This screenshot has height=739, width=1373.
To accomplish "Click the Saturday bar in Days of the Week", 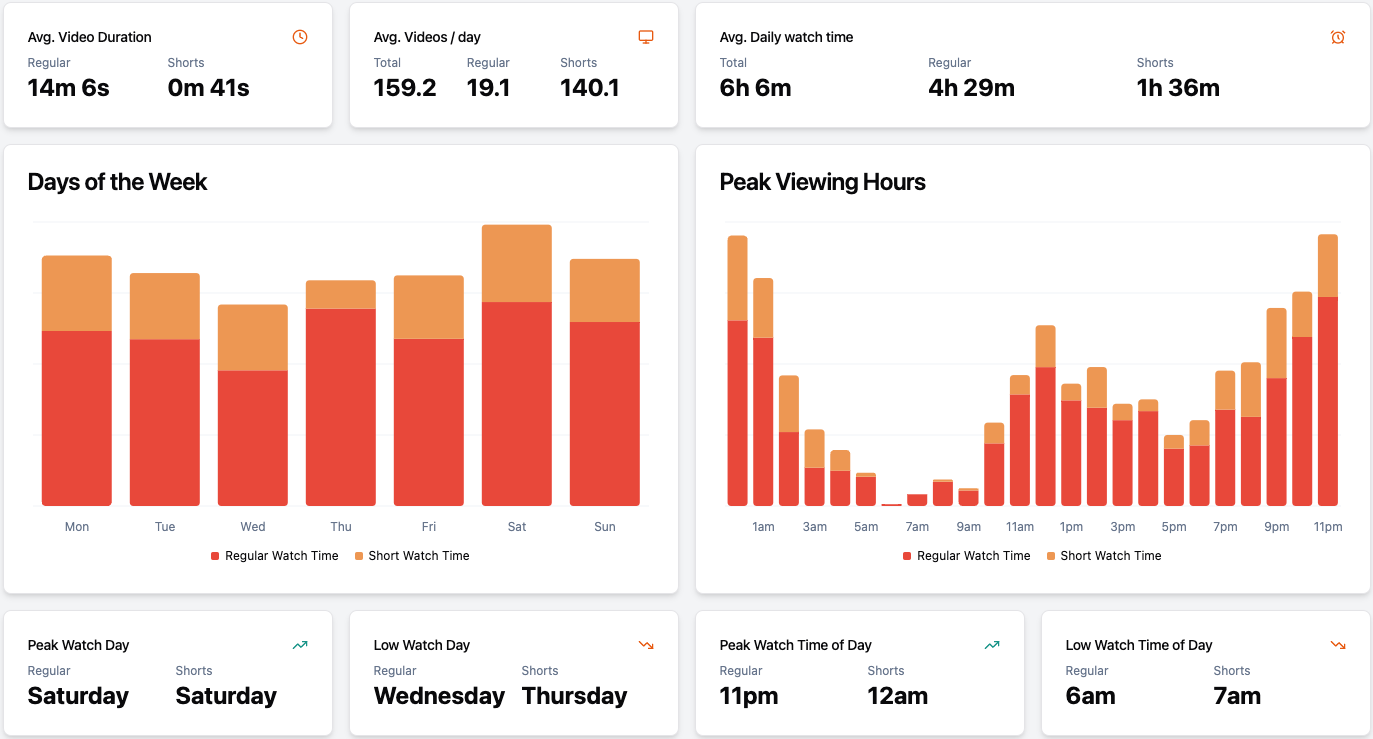I will pyautogui.click(x=516, y=365).
